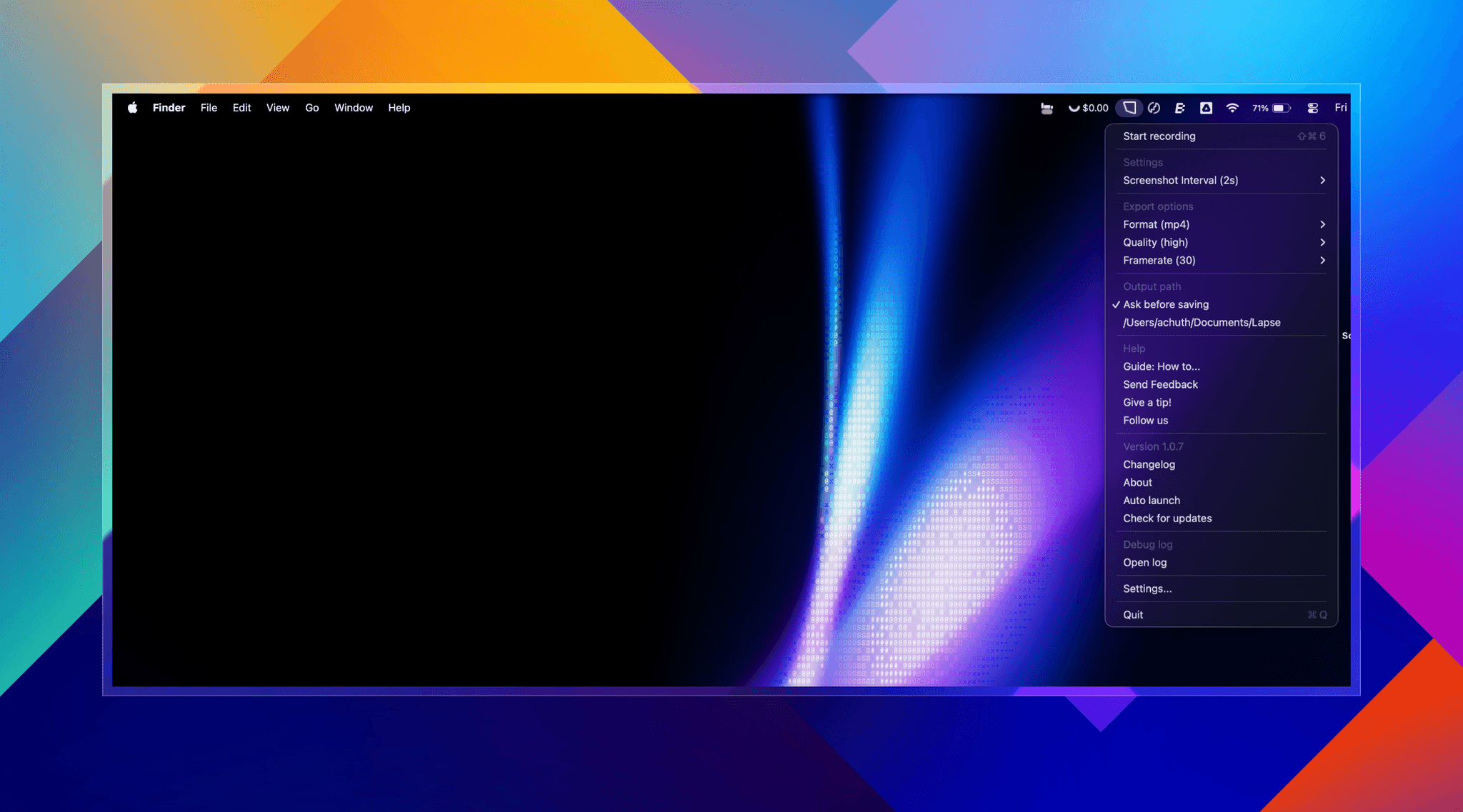Open the View menu
The height and width of the screenshot is (812, 1463).
point(278,108)
